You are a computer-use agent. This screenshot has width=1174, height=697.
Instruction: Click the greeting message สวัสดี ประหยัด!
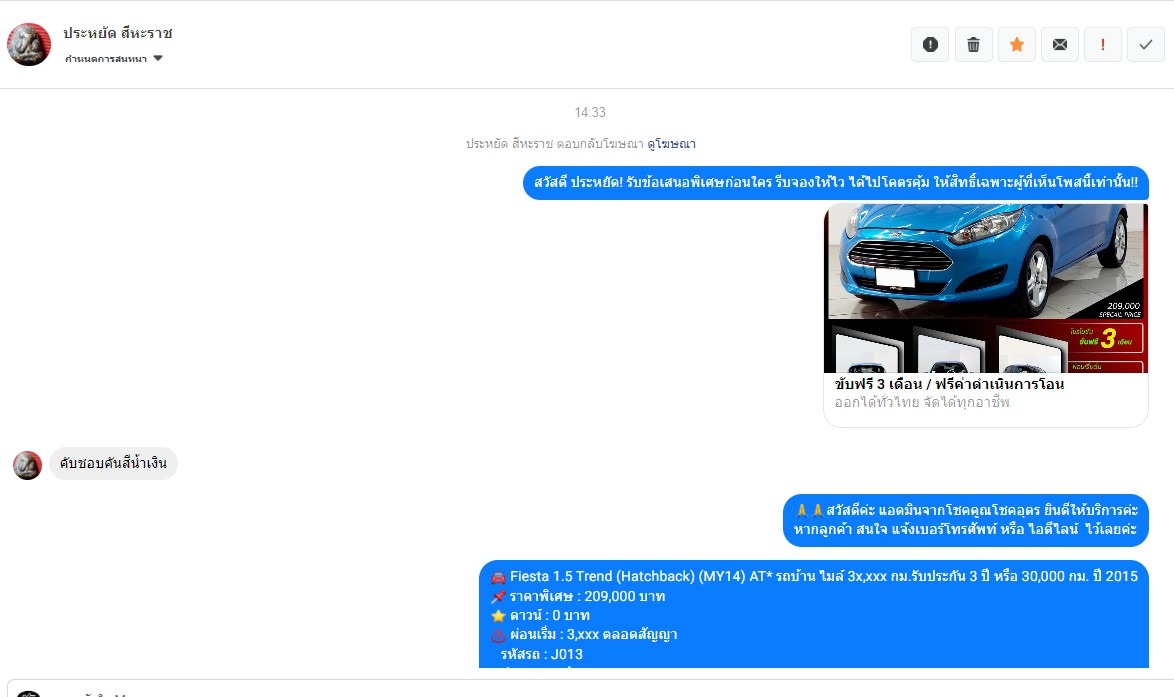coord(836,183)
